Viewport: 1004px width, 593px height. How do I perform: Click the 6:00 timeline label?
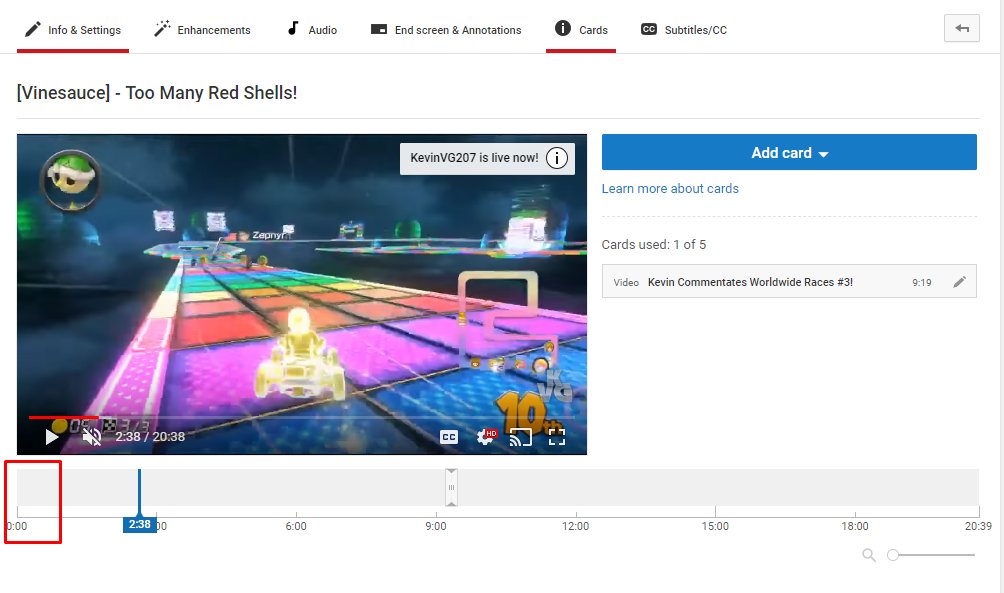pyautogui.click(x=296, y=526)
